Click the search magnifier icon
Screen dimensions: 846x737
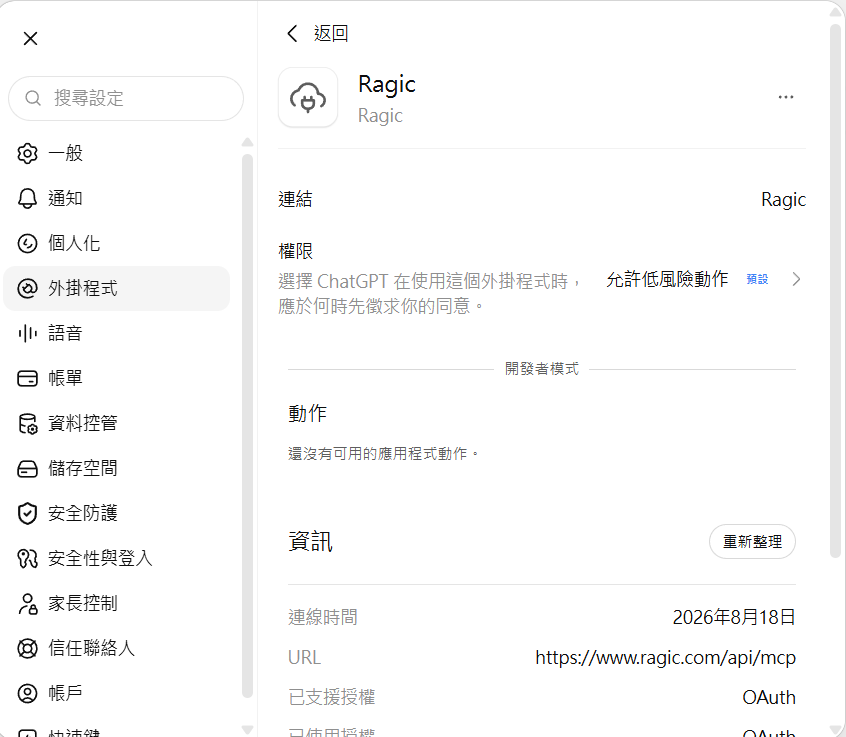[33, 98]
